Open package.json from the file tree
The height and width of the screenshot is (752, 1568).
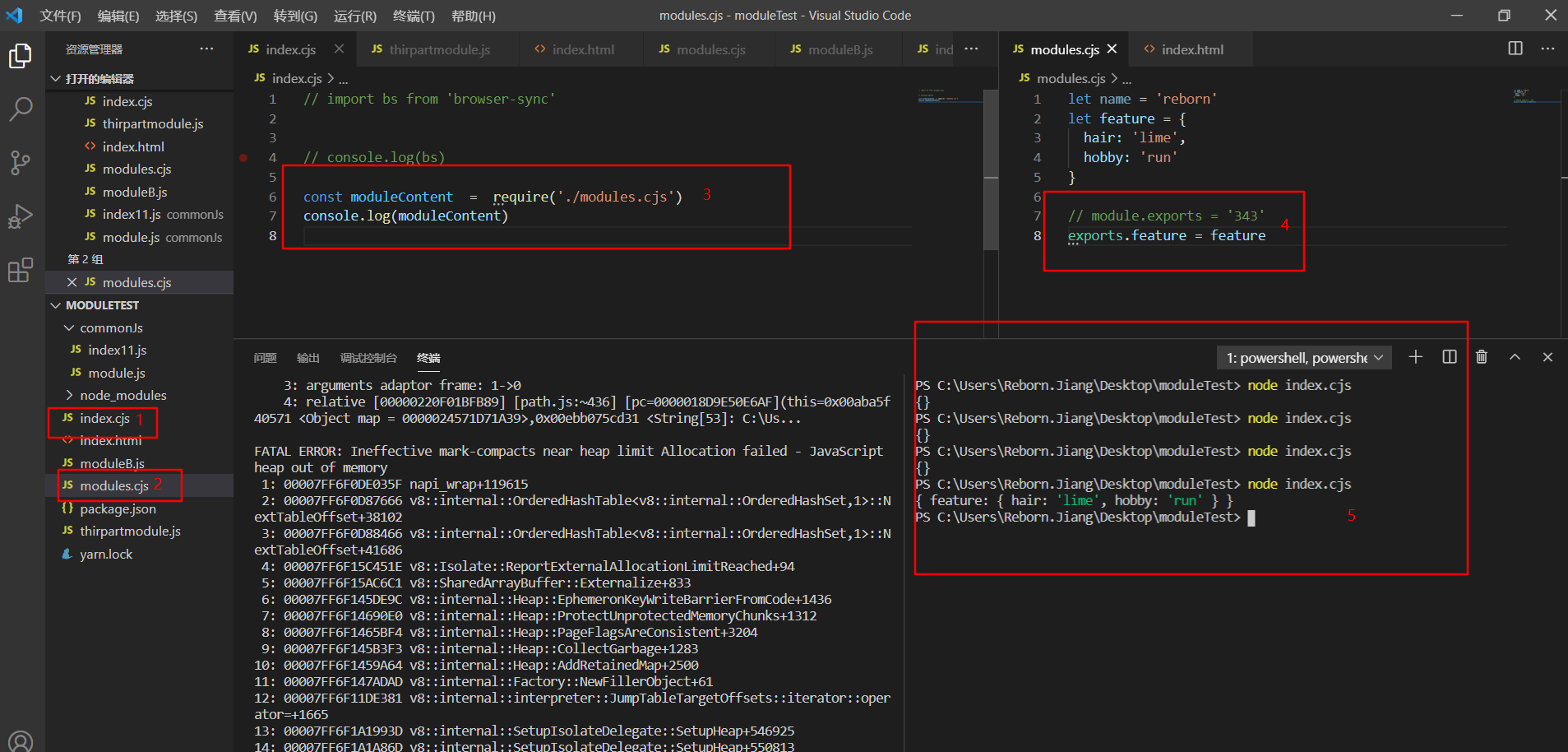pyautogui.click(x=118, y=508)
